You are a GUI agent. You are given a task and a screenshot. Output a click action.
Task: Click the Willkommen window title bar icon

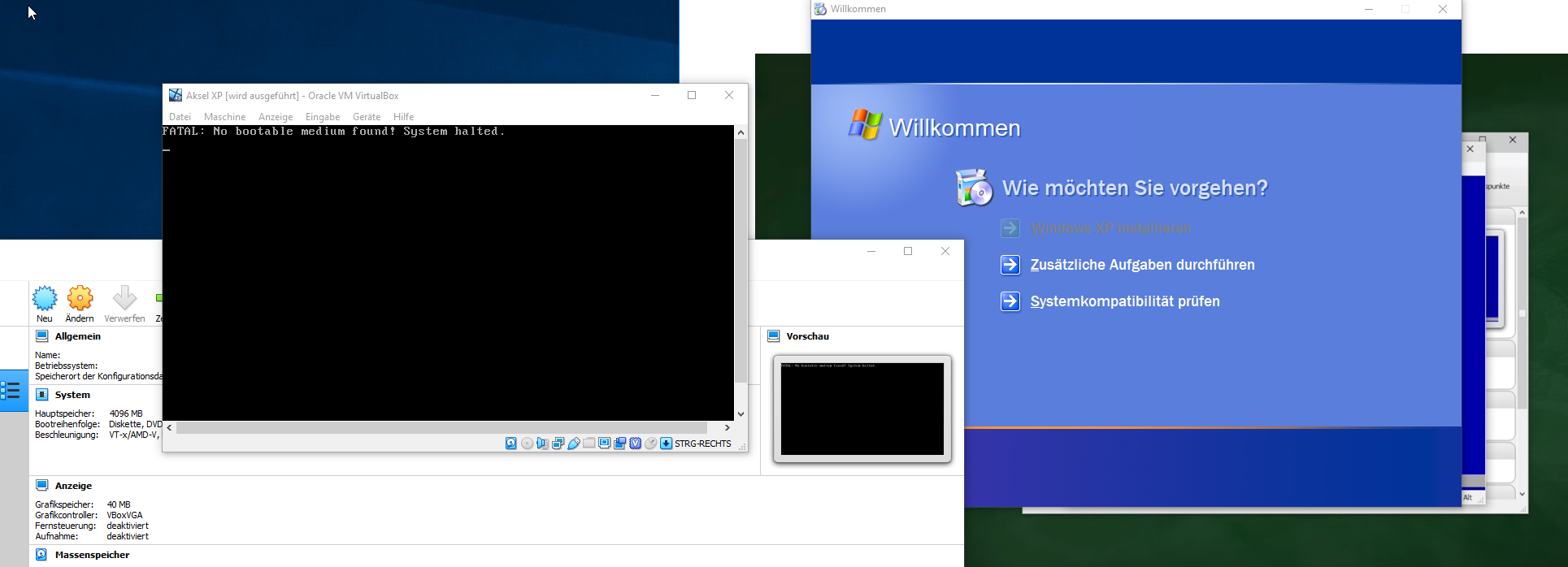820,9
